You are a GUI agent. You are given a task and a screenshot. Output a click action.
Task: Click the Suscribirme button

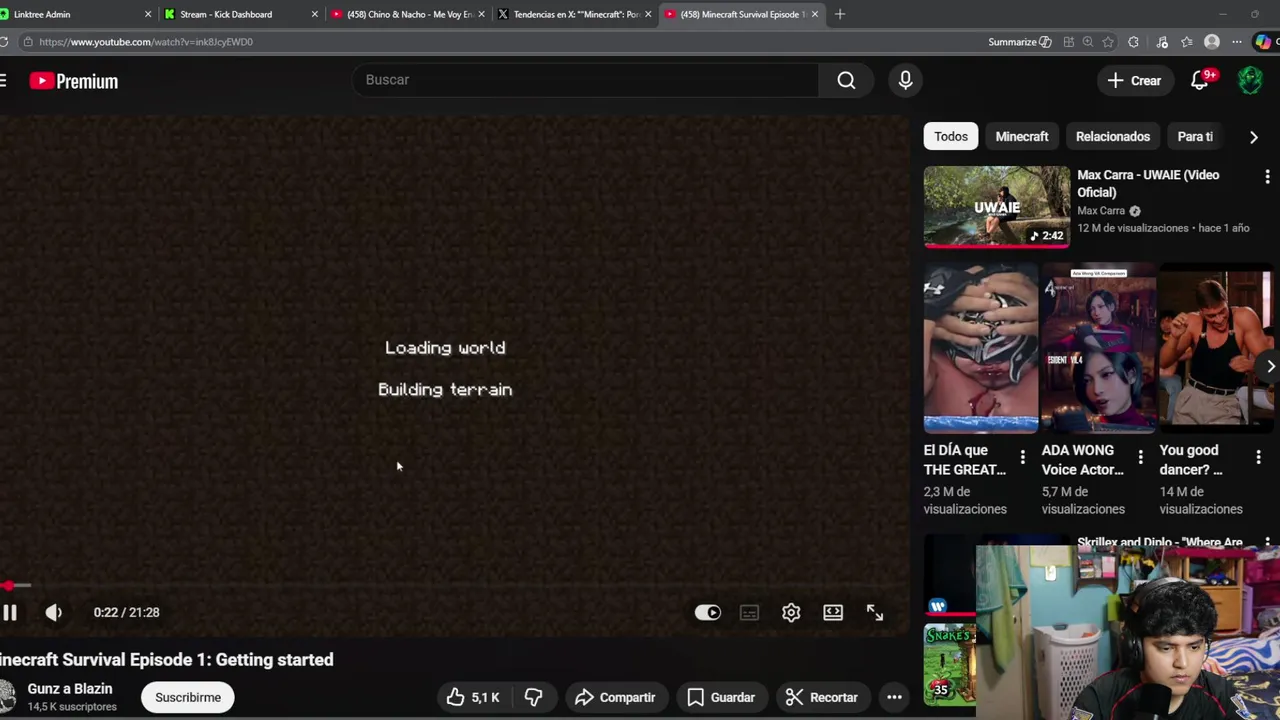(188, 697)
